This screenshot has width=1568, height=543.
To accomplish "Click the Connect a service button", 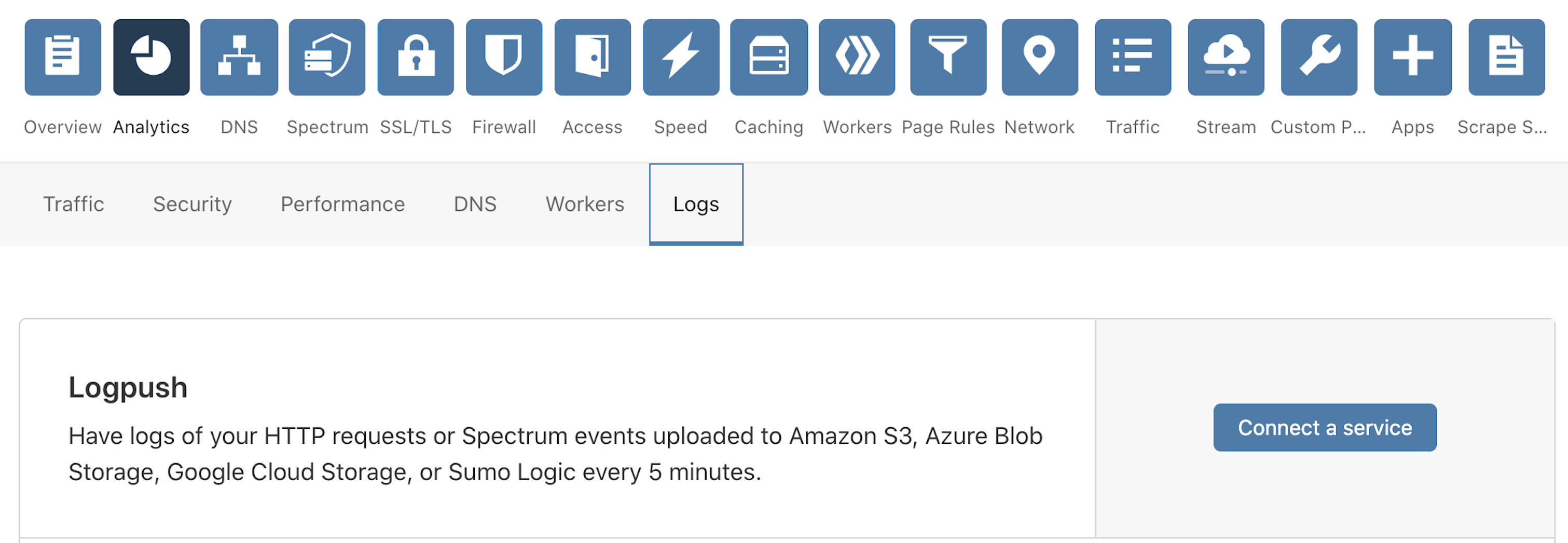I will tap(1325, 427).
